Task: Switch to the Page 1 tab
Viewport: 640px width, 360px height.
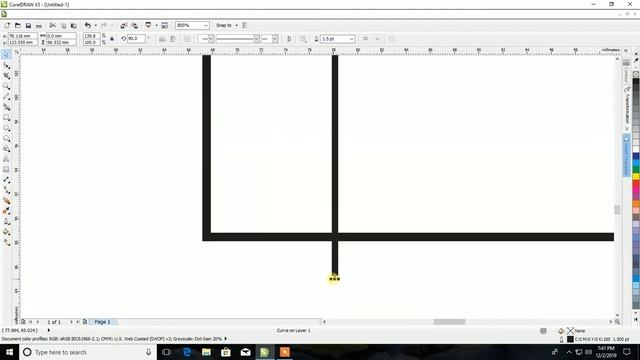Action: [x=102, y=322]
